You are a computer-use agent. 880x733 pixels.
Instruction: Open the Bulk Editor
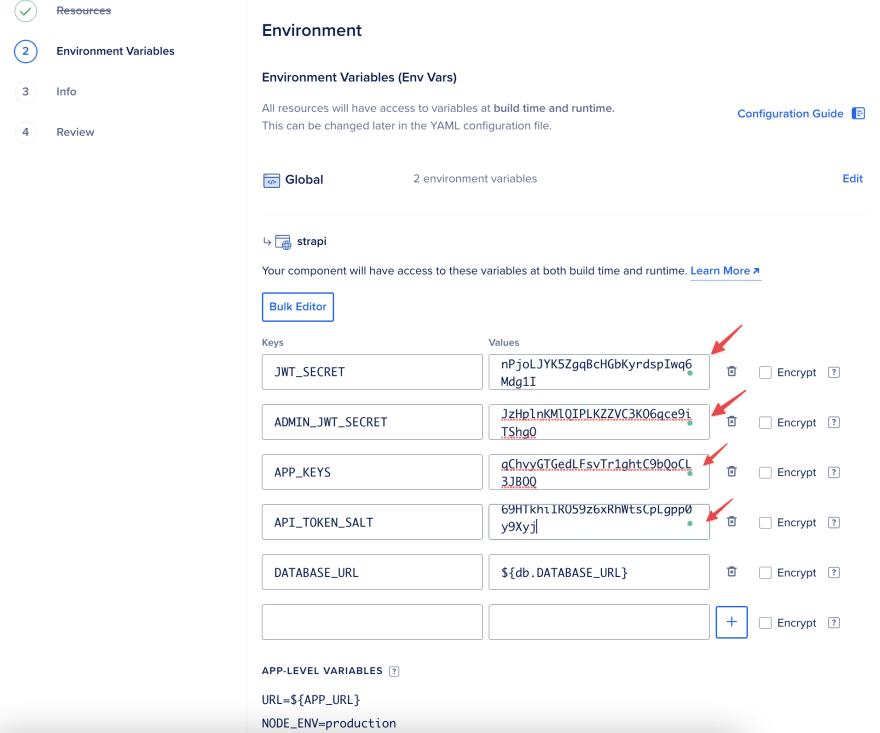(x=297, y=307)
